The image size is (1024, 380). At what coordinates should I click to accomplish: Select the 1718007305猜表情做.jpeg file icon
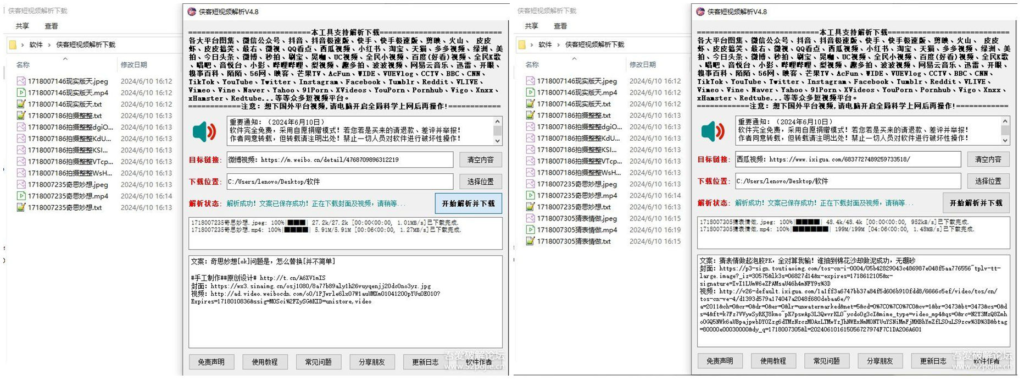tap(531, 218)
